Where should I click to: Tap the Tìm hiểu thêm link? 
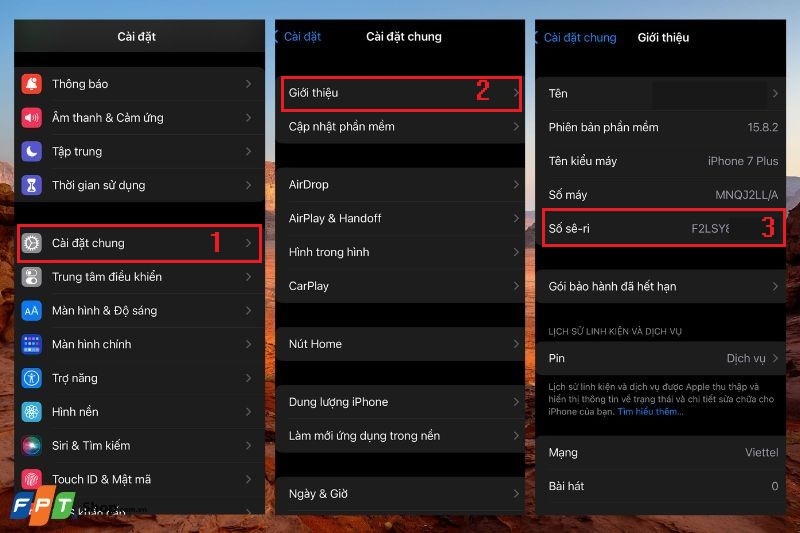650,412
